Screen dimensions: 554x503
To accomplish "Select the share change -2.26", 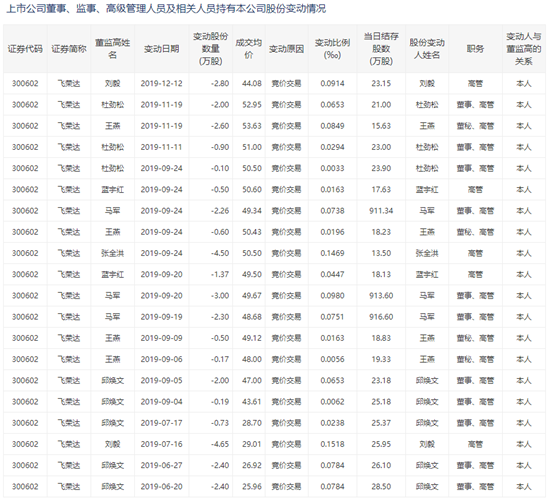I will (x=220, y=211).
